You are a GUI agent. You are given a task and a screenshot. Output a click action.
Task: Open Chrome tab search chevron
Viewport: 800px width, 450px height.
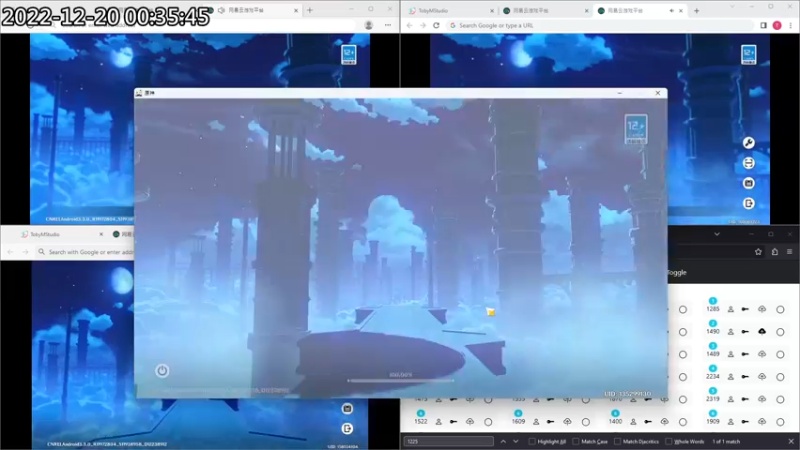(732, 7)
